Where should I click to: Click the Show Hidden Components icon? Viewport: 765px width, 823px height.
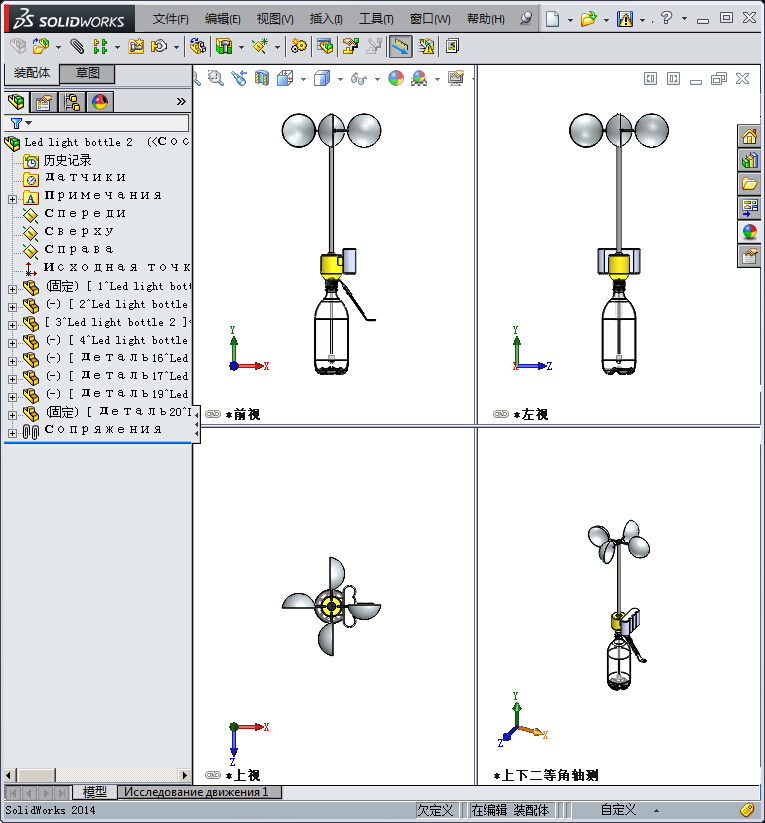point(197,46)
